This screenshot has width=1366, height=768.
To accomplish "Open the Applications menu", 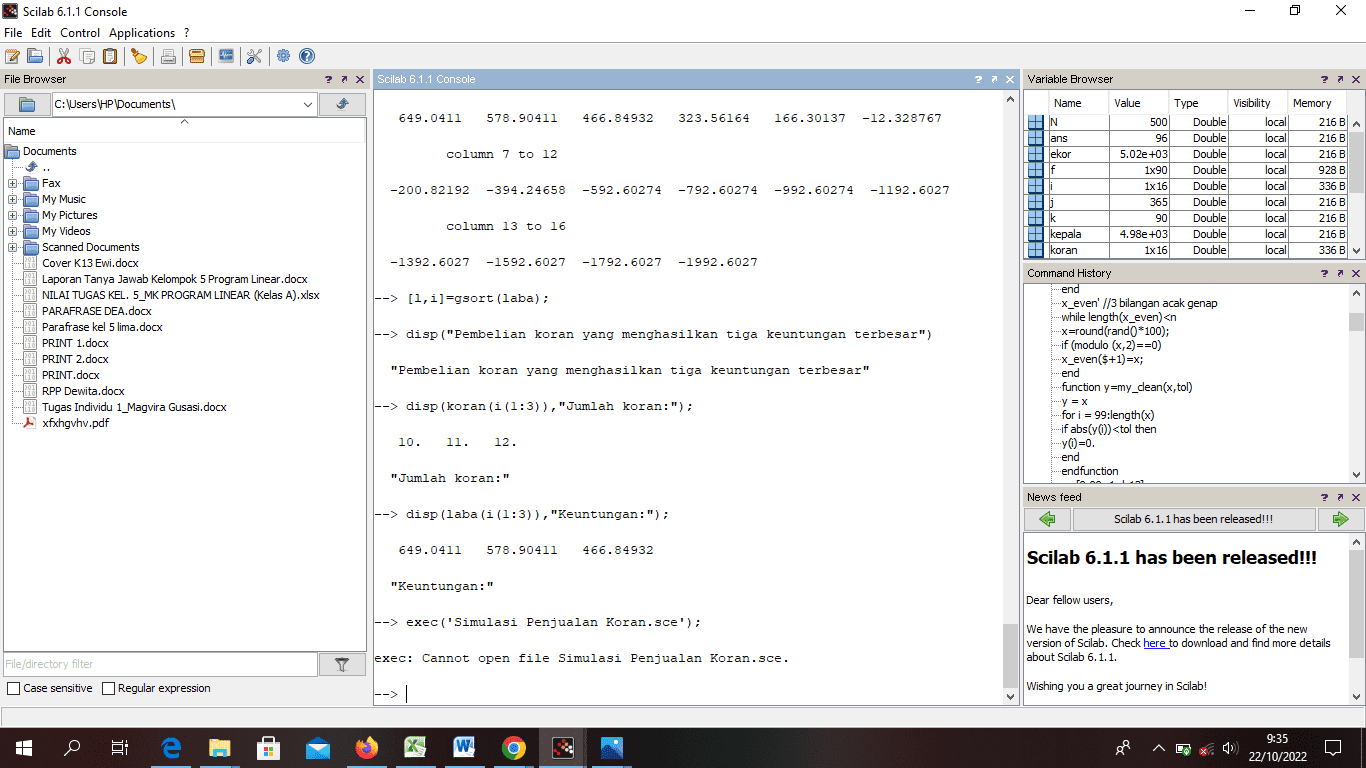I will point(142,33).
